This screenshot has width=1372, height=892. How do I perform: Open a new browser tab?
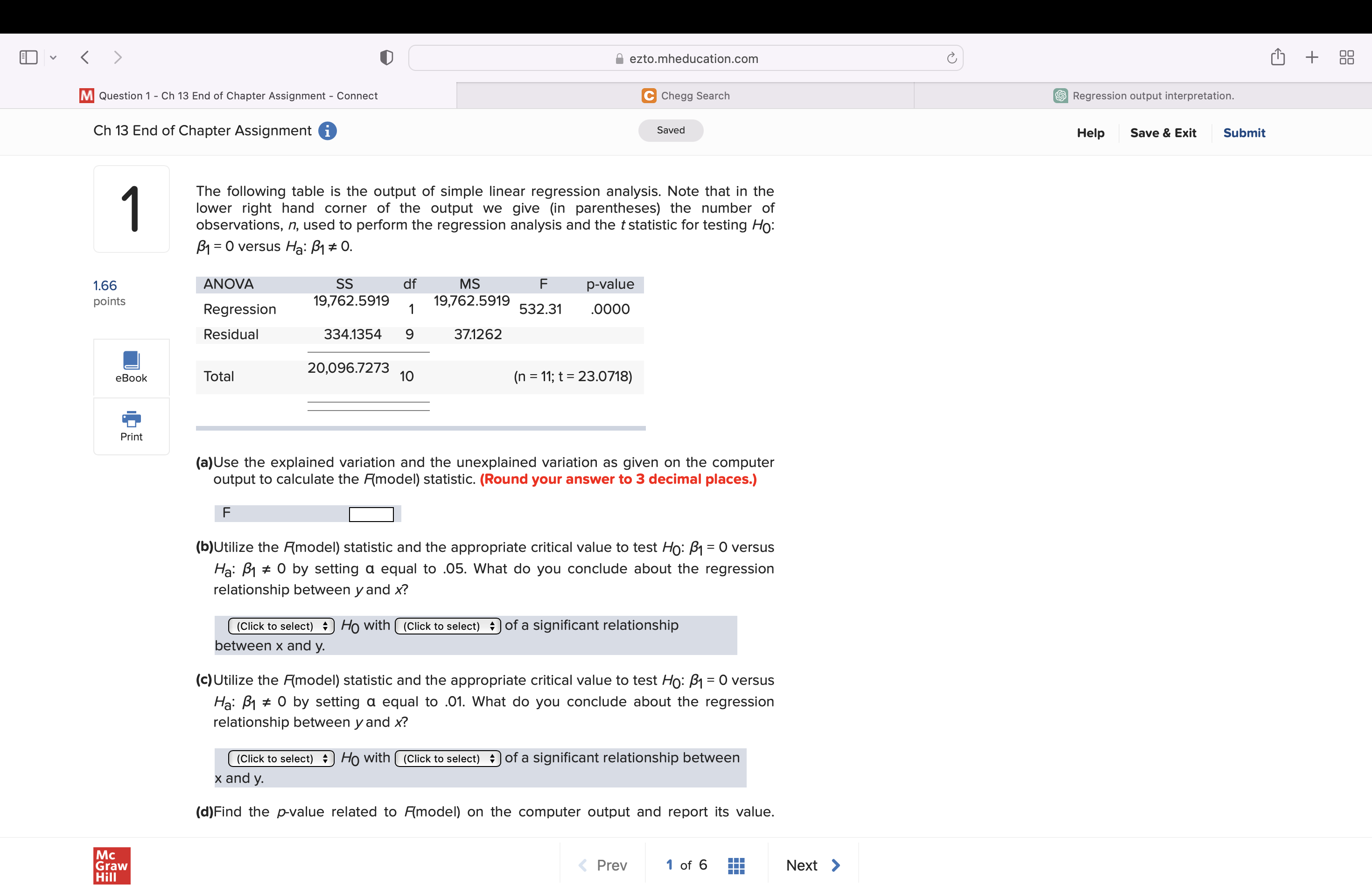coord(1311,57)
